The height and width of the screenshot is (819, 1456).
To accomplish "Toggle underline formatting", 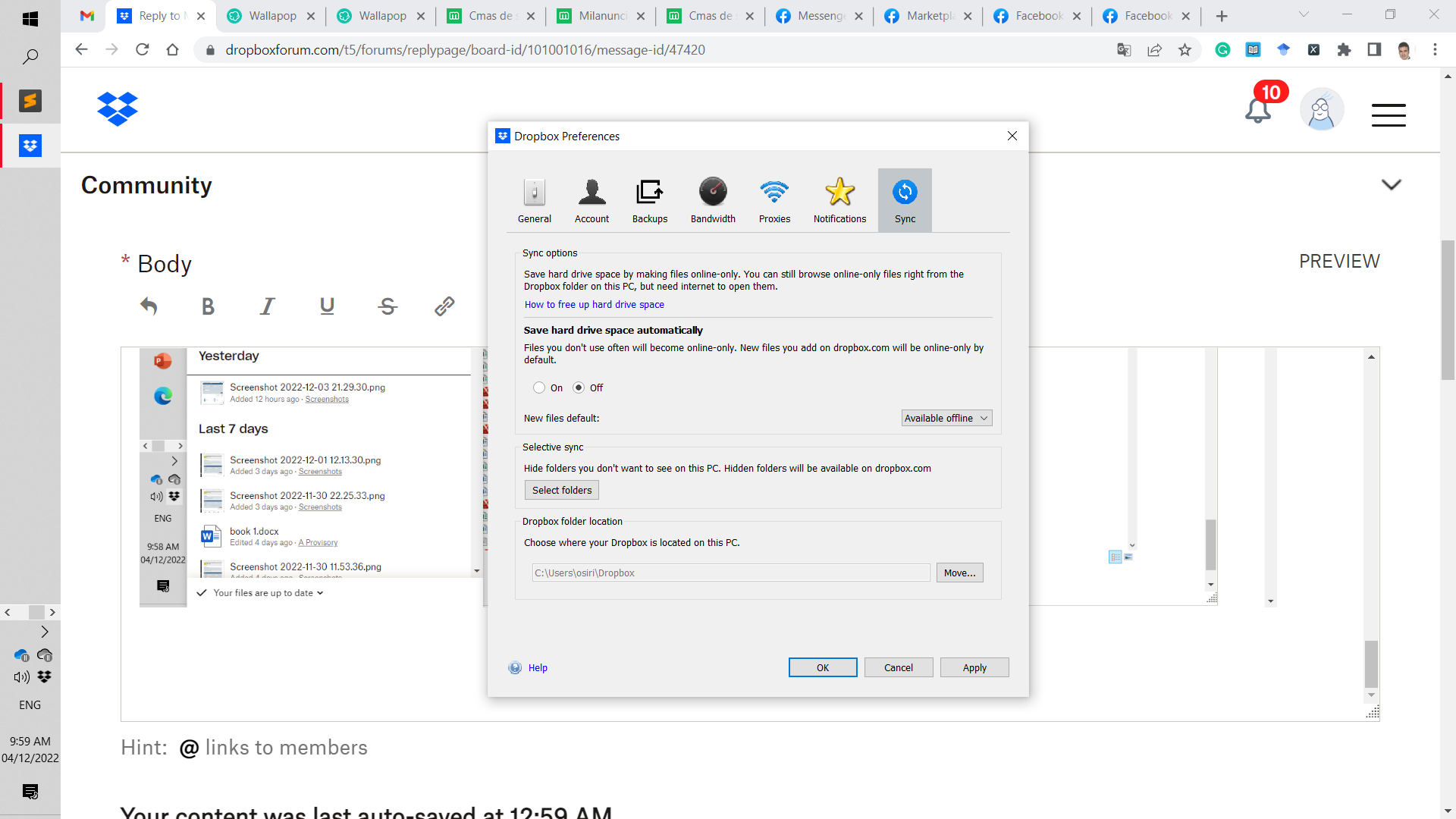I will [x=327, y=306].
